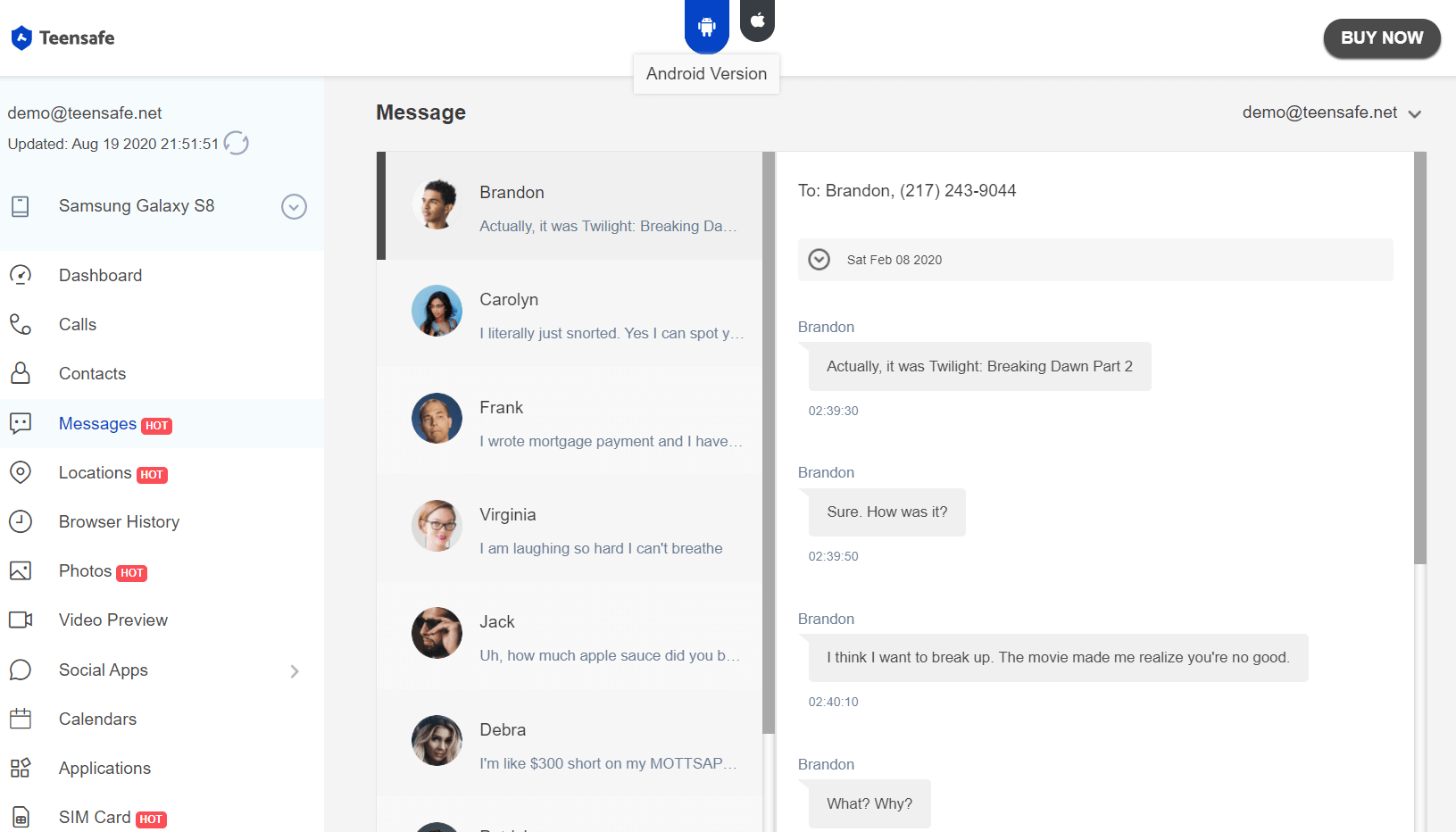Open Browser History menu item

(x=119, y=521)
